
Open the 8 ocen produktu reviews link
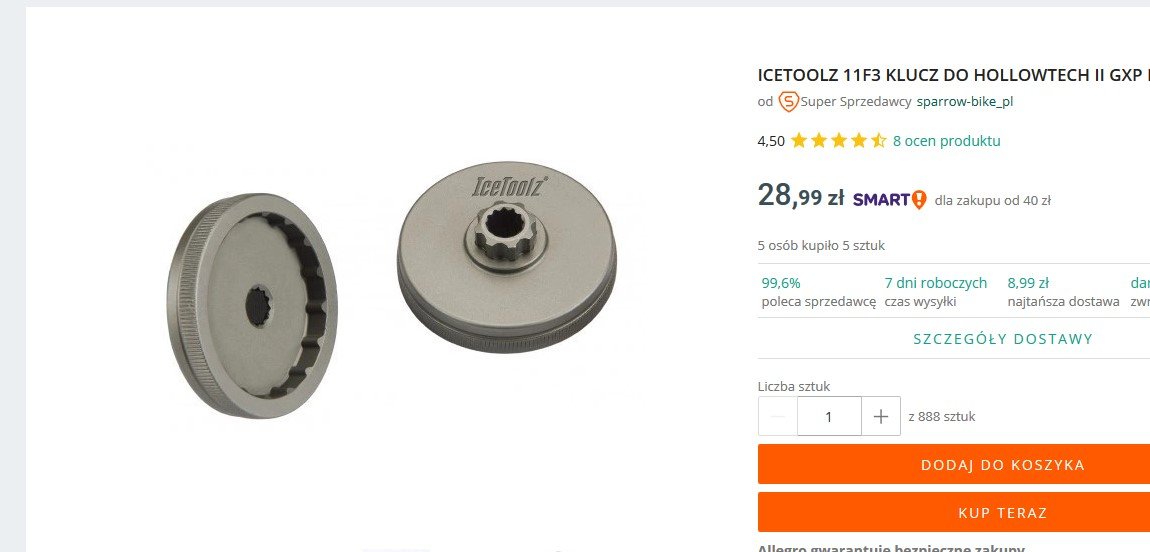946,141
